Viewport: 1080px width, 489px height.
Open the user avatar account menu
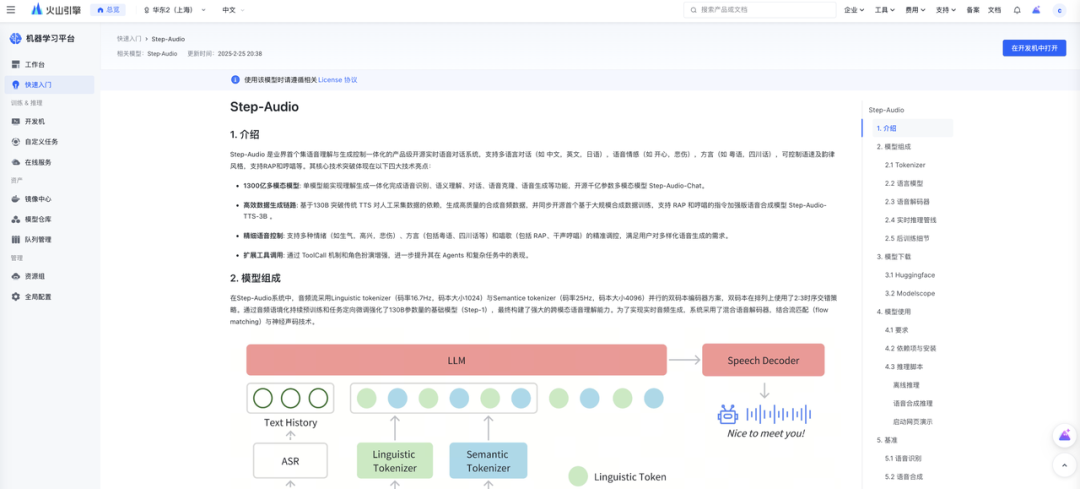point(1059,10)
